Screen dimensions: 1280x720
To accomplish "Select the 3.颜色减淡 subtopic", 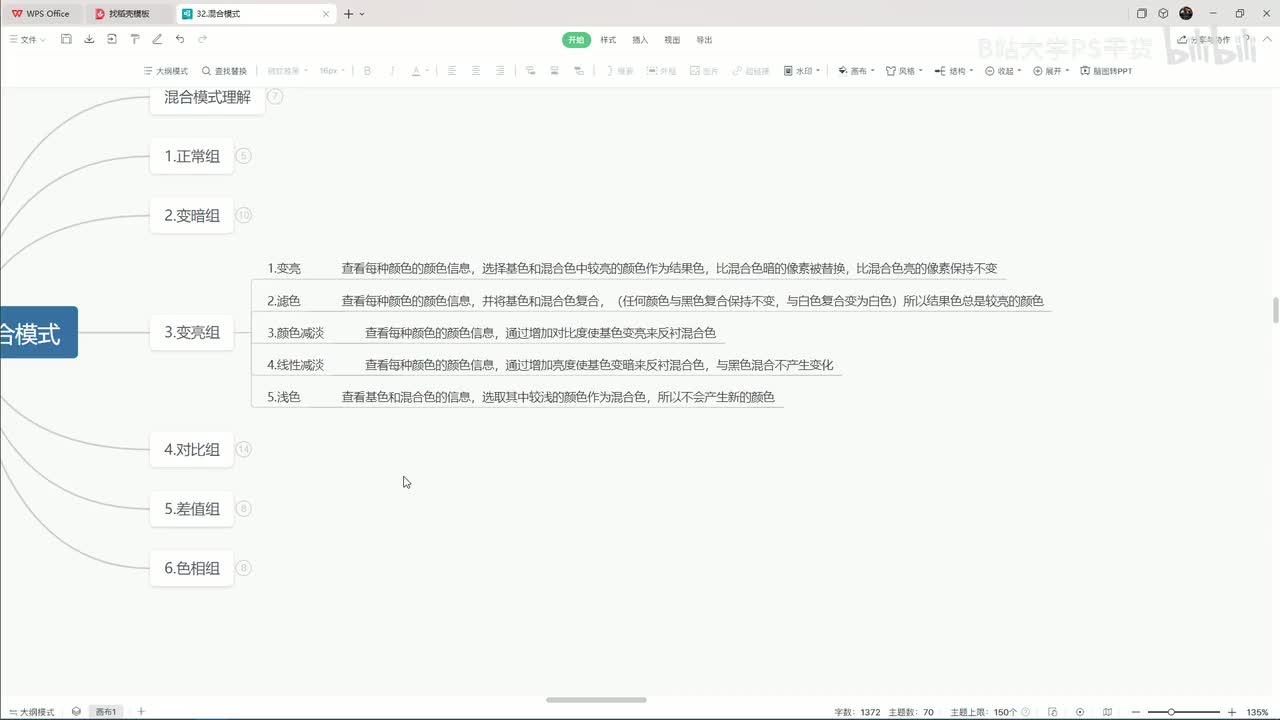I will point(296,333).
